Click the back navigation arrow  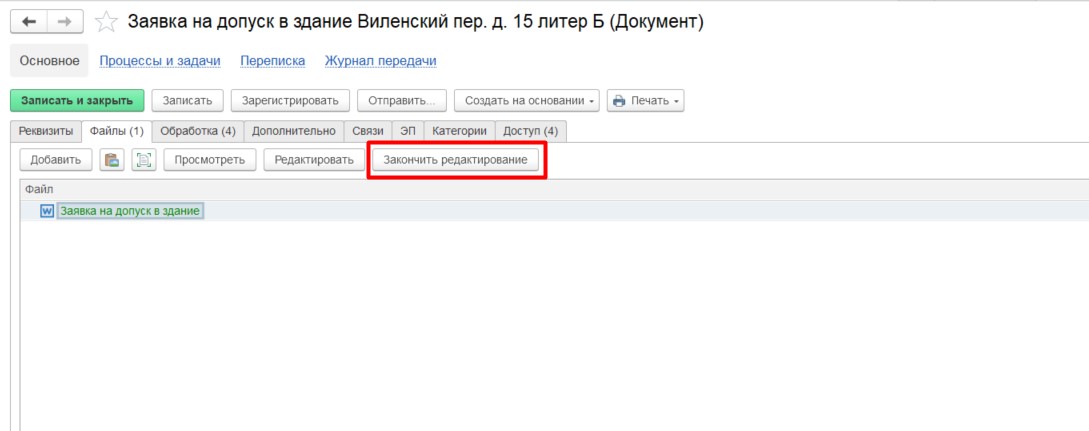pos(29,22)
